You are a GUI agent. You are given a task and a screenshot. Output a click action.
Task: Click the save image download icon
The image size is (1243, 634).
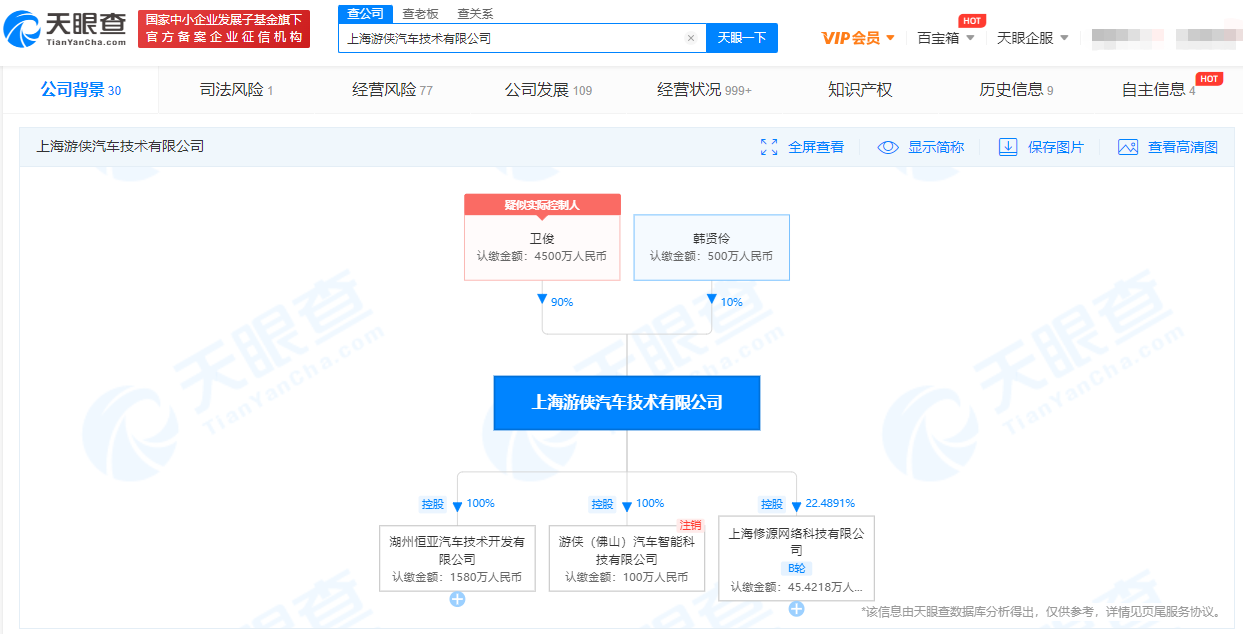point(1008,147)
